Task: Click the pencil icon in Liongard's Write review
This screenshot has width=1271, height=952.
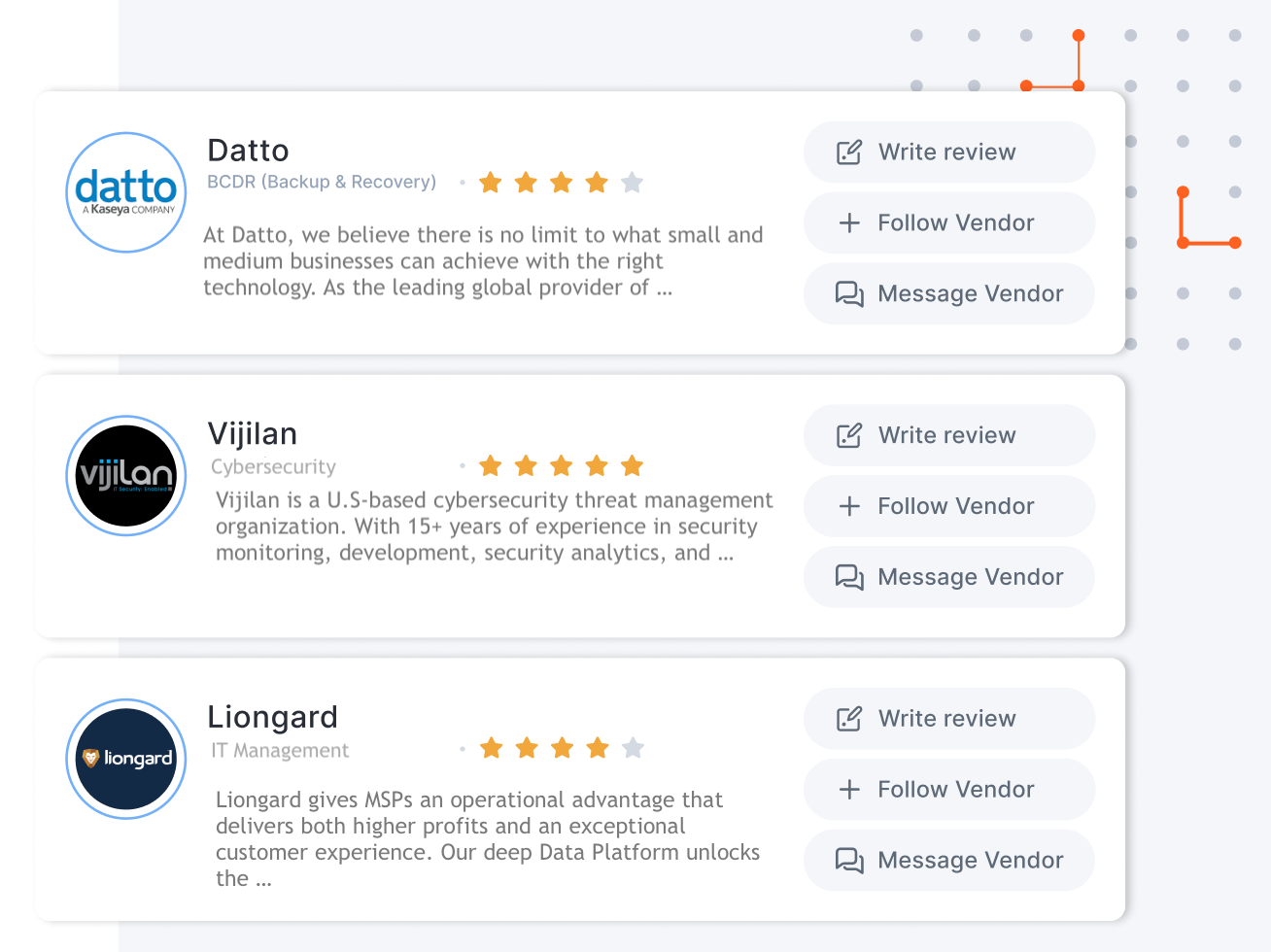Action: [x=849, y=719]
